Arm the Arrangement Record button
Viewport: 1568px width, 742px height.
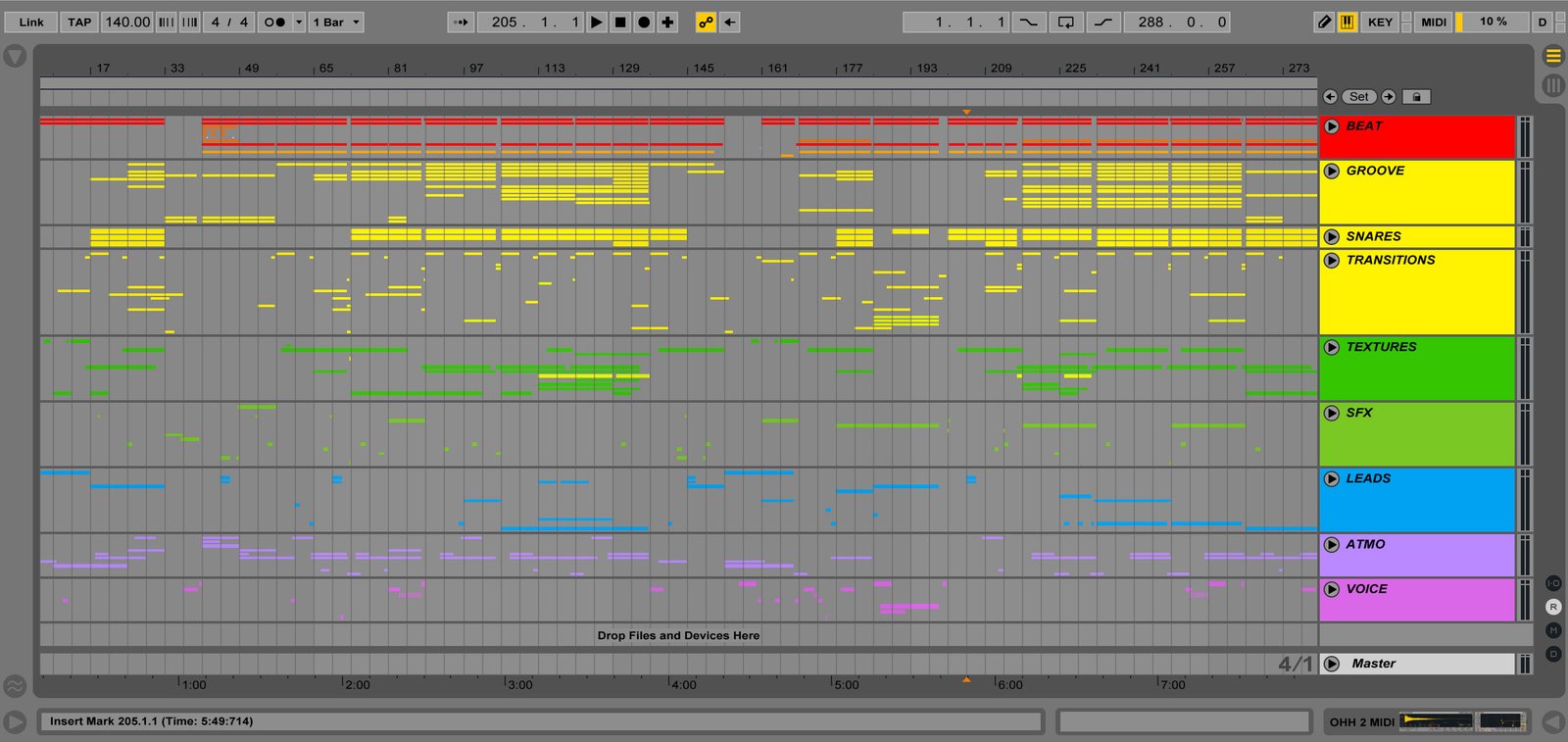[644, 22]
